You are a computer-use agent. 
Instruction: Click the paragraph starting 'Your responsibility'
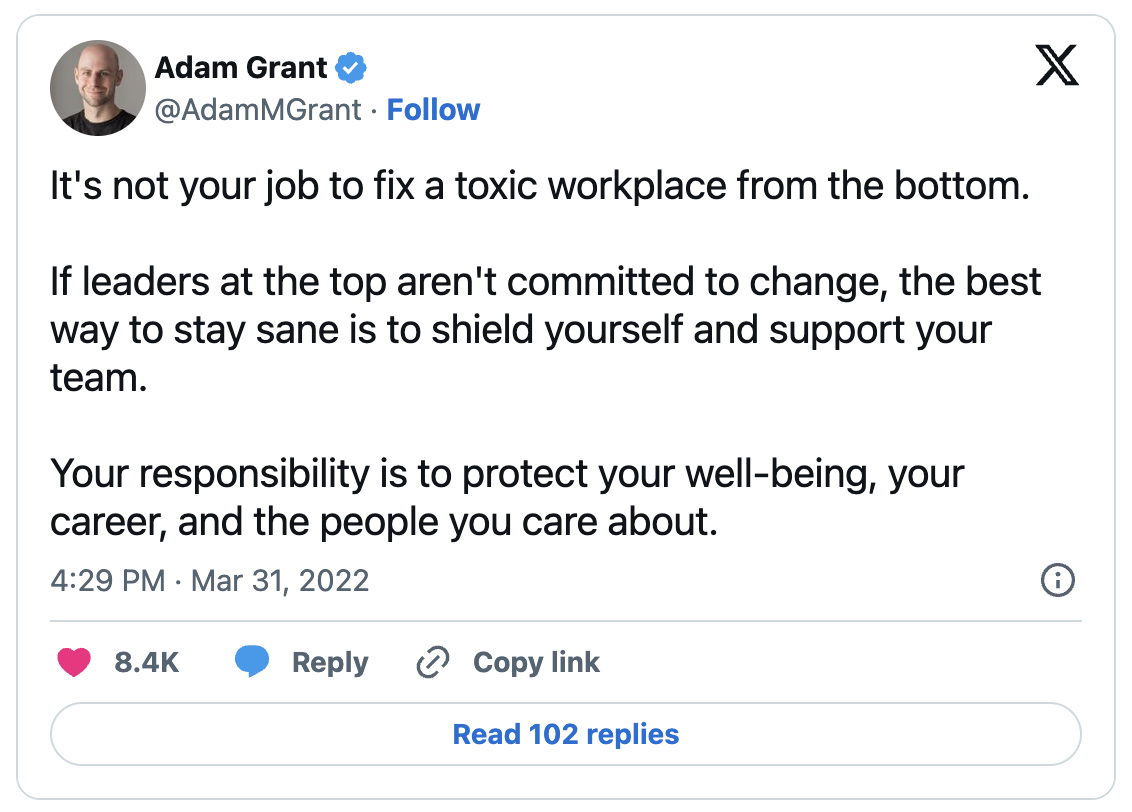point(507,498)
